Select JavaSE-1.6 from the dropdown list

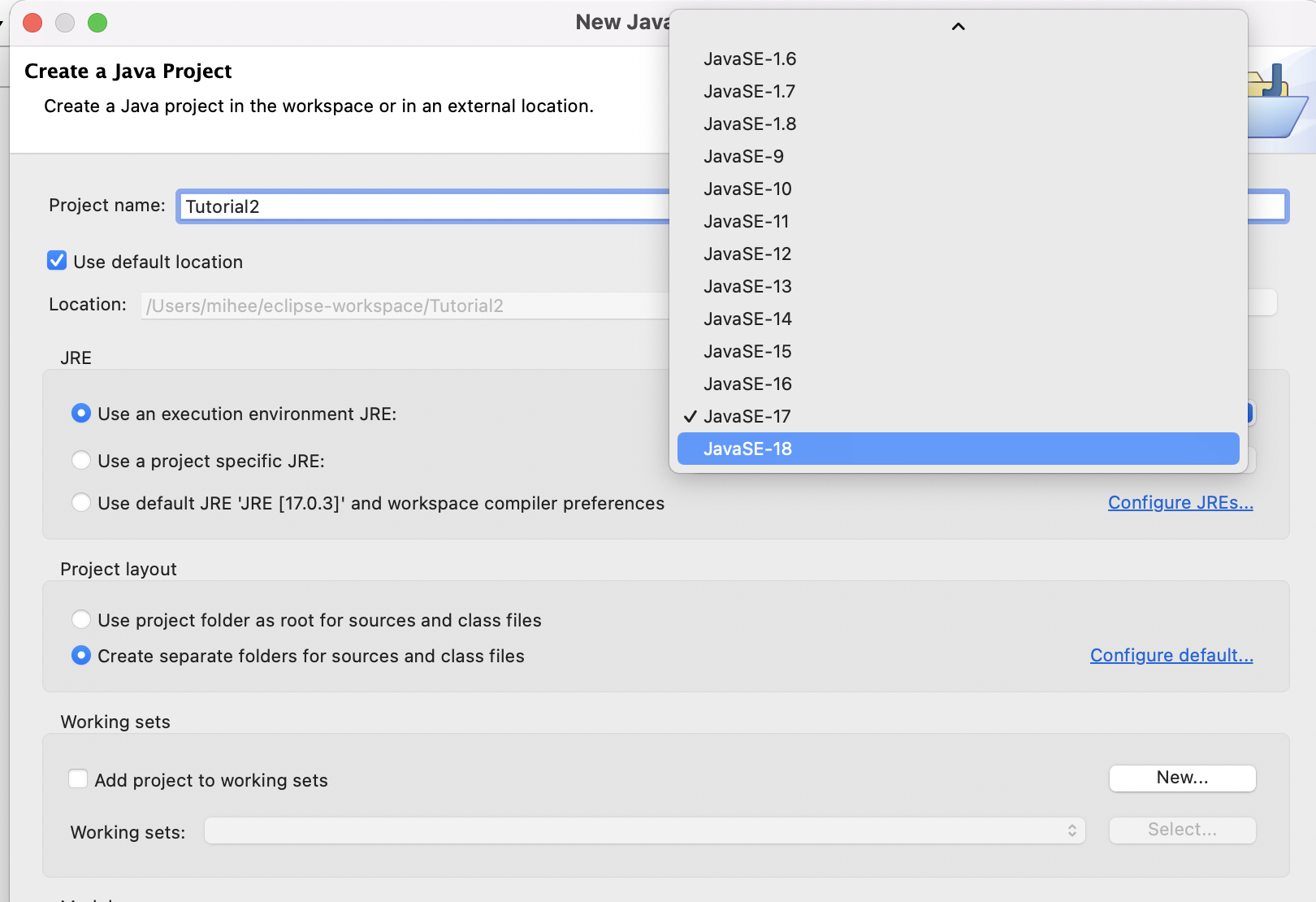[958, 59]
